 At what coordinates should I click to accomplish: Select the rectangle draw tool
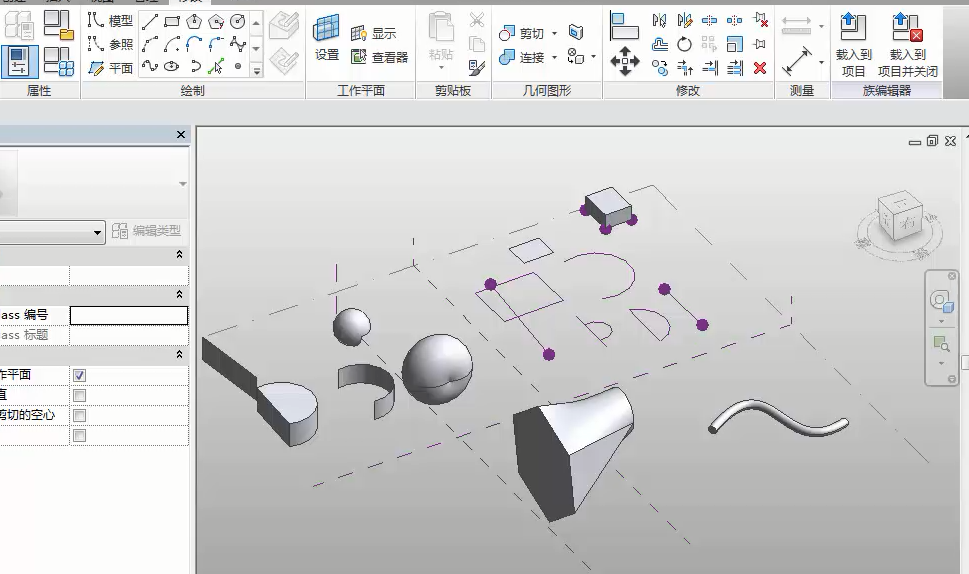pyautogui.click(x=172, y=21)
